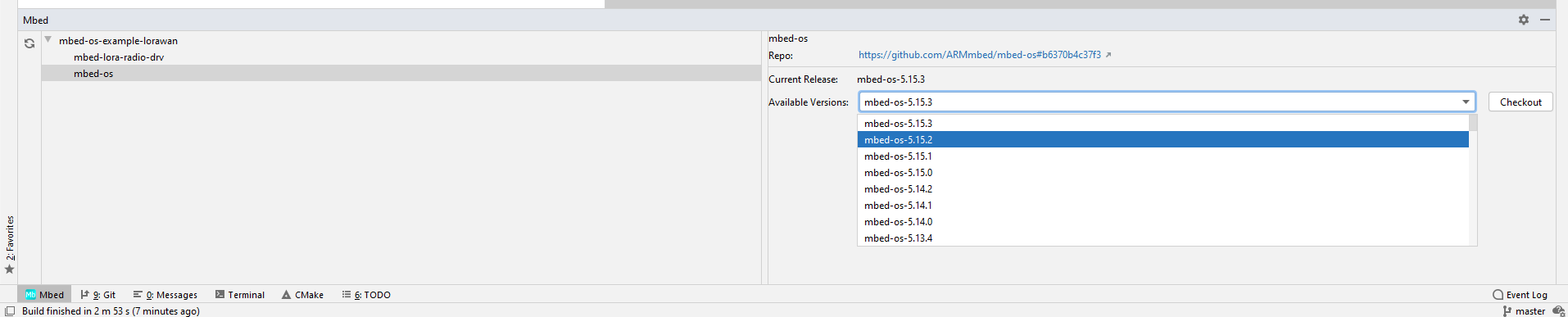Viewport: 1568px width, 317px height.
Task: Click the refresh icon in Mbed panel
Action: (29, 43)
